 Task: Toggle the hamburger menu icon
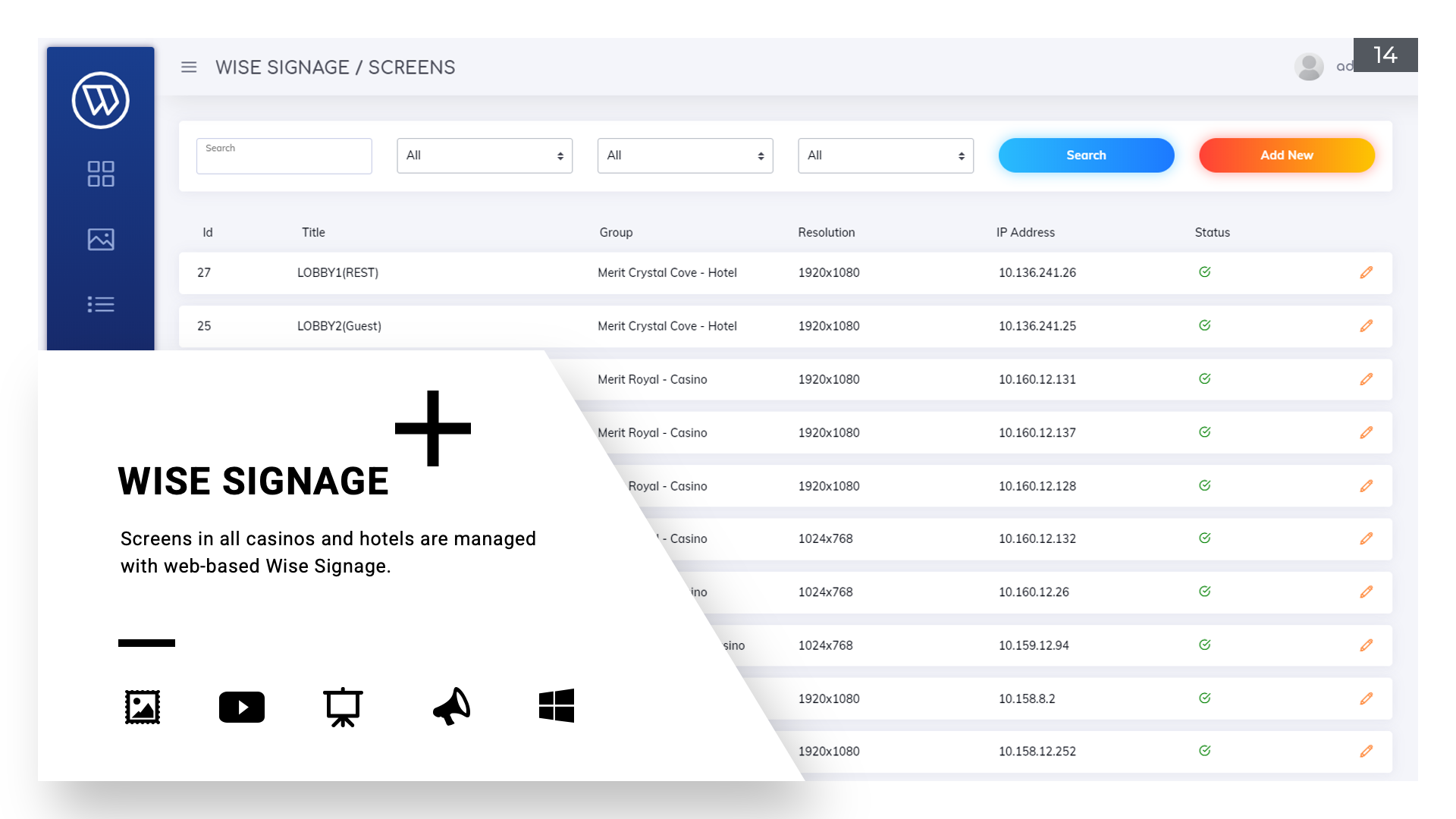tap(189, 67)
